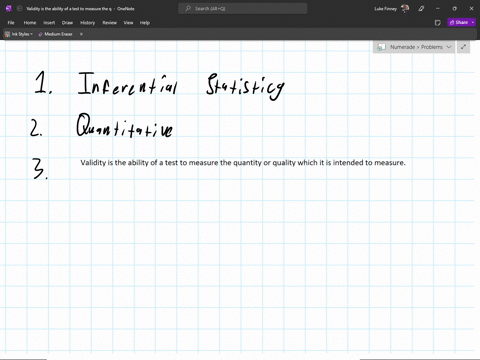Open Luke Finney account profile
This screenshot has height=360, width=480.
[x=392, y=9]
